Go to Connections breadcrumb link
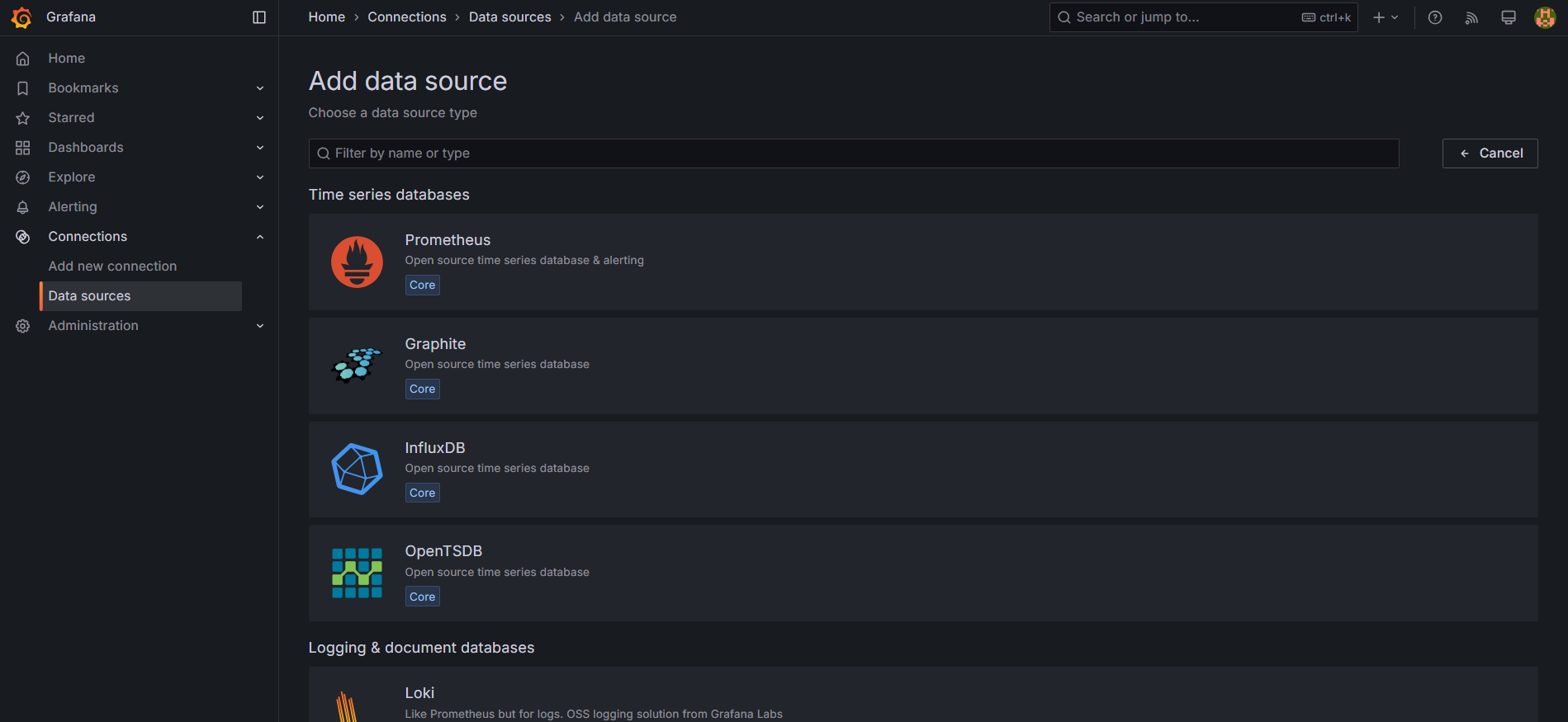The image size is (1568, 722). click(407, 17)
